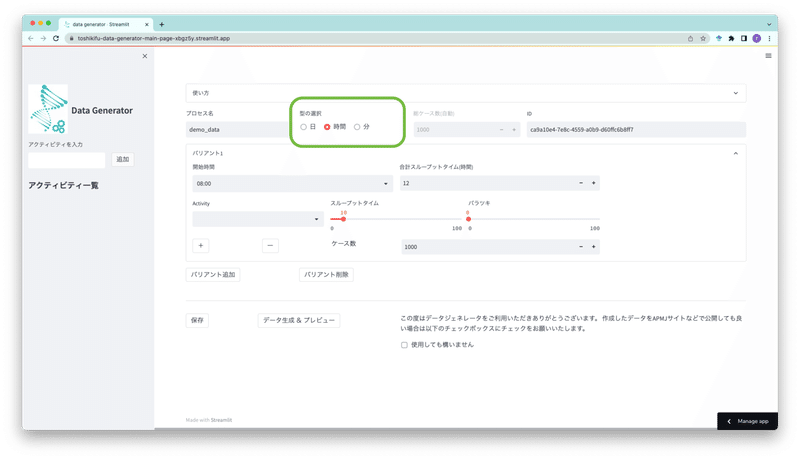Click the バラツキ slider handle

click(x=468, y=219)
